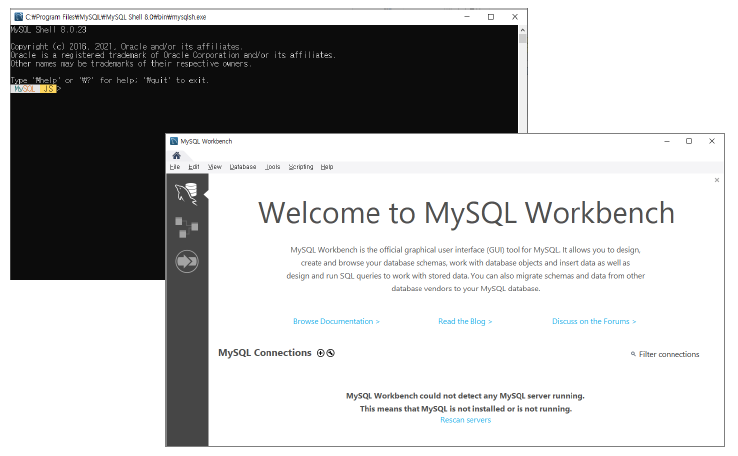
Task: Click the MySQL Workbench title bar app icon
Action: (x=174, y=141)
